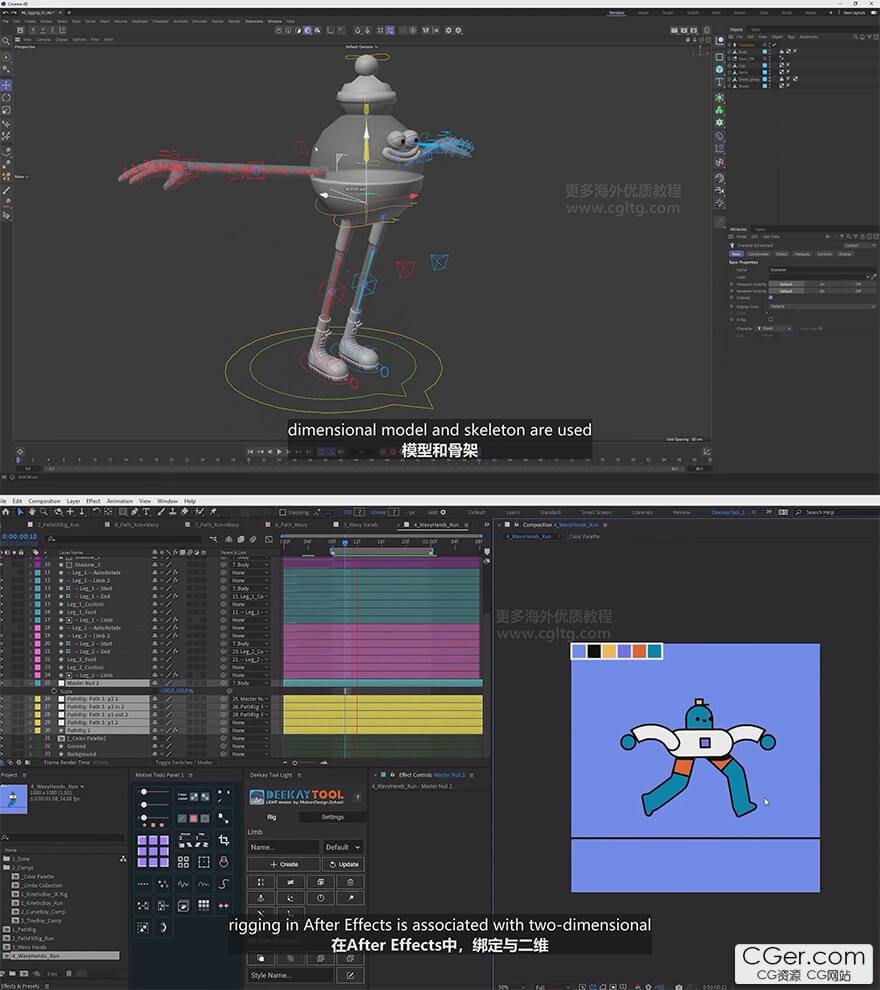Toggle the Scale property stopwatch
The height and width of the screenshot is (990, 880).
54,691
